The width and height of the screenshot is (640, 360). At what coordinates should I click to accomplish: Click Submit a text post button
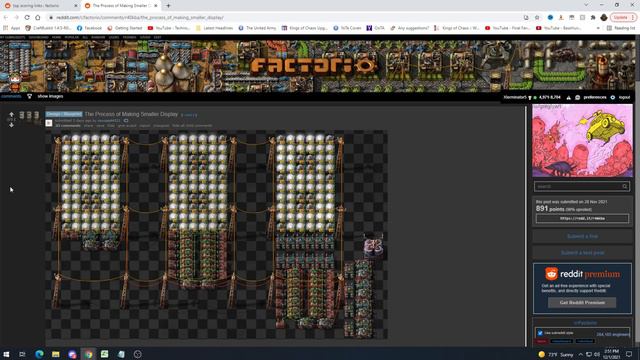click(x=582, y=253)
